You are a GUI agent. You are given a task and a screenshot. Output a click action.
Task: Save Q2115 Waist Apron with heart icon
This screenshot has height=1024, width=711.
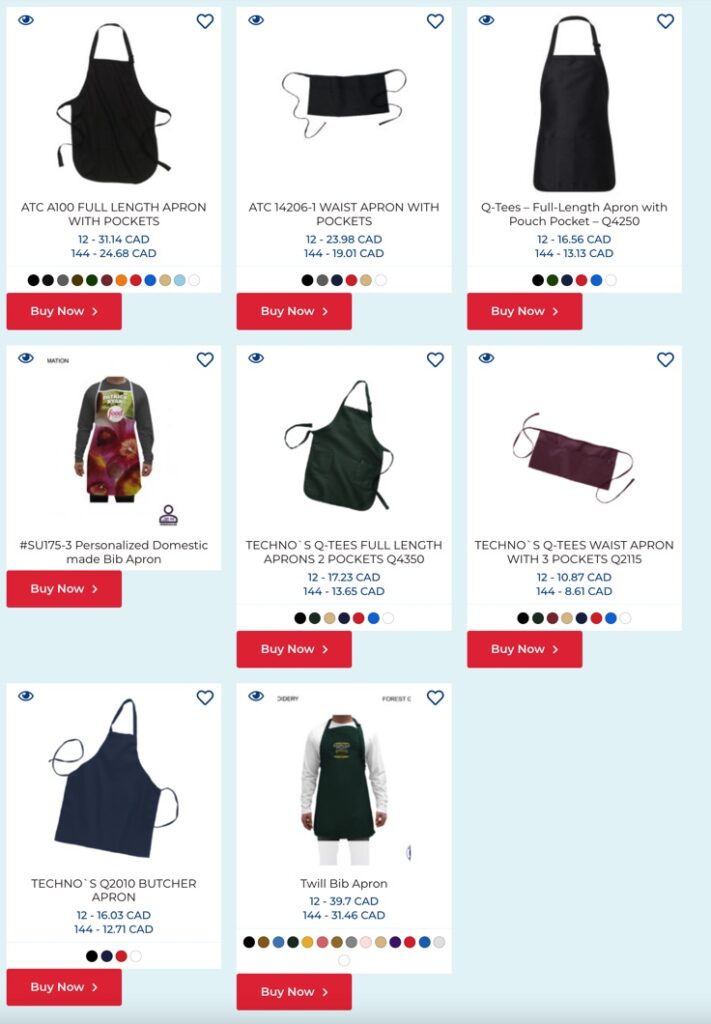(x=665, y=359)
